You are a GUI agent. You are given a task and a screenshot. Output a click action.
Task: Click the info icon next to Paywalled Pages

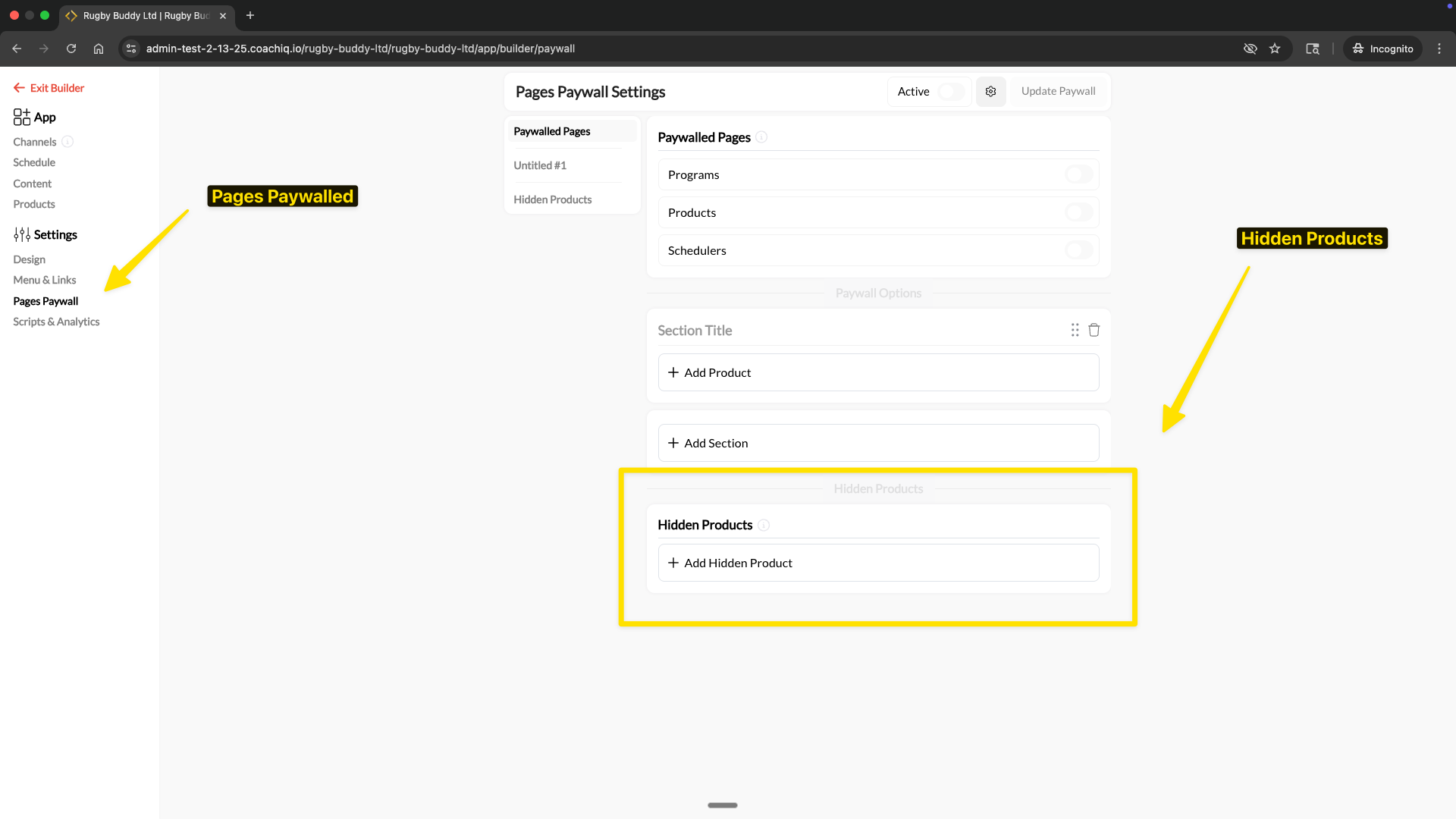[x=761, y=137]
